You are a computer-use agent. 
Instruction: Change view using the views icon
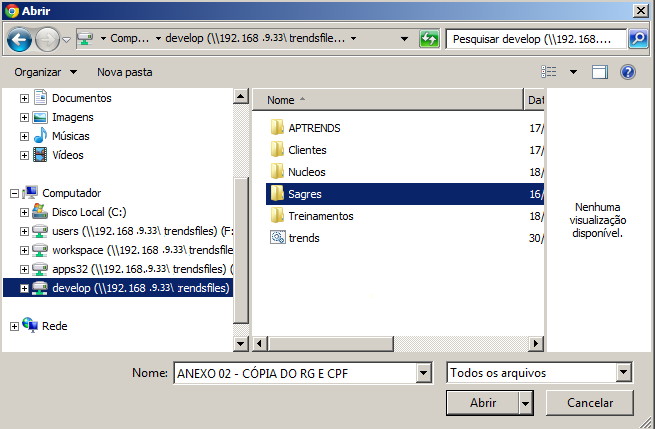549,72
